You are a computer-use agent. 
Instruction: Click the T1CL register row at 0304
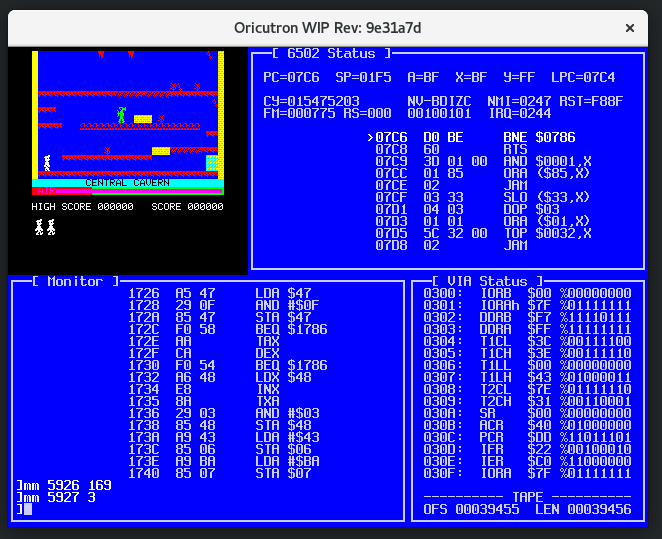click(x=527, y=341)
